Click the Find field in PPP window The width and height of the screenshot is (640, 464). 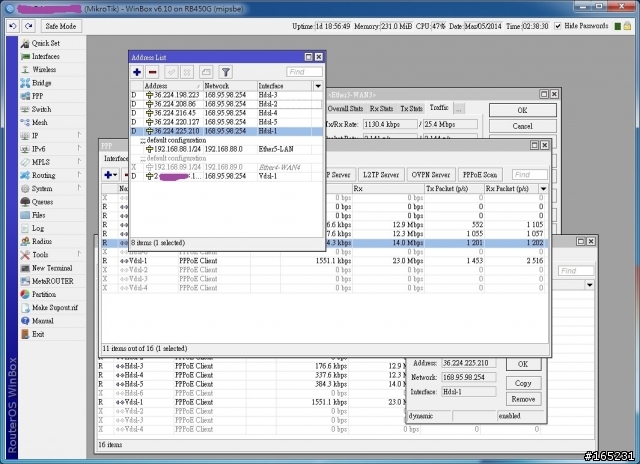(529, 175)
